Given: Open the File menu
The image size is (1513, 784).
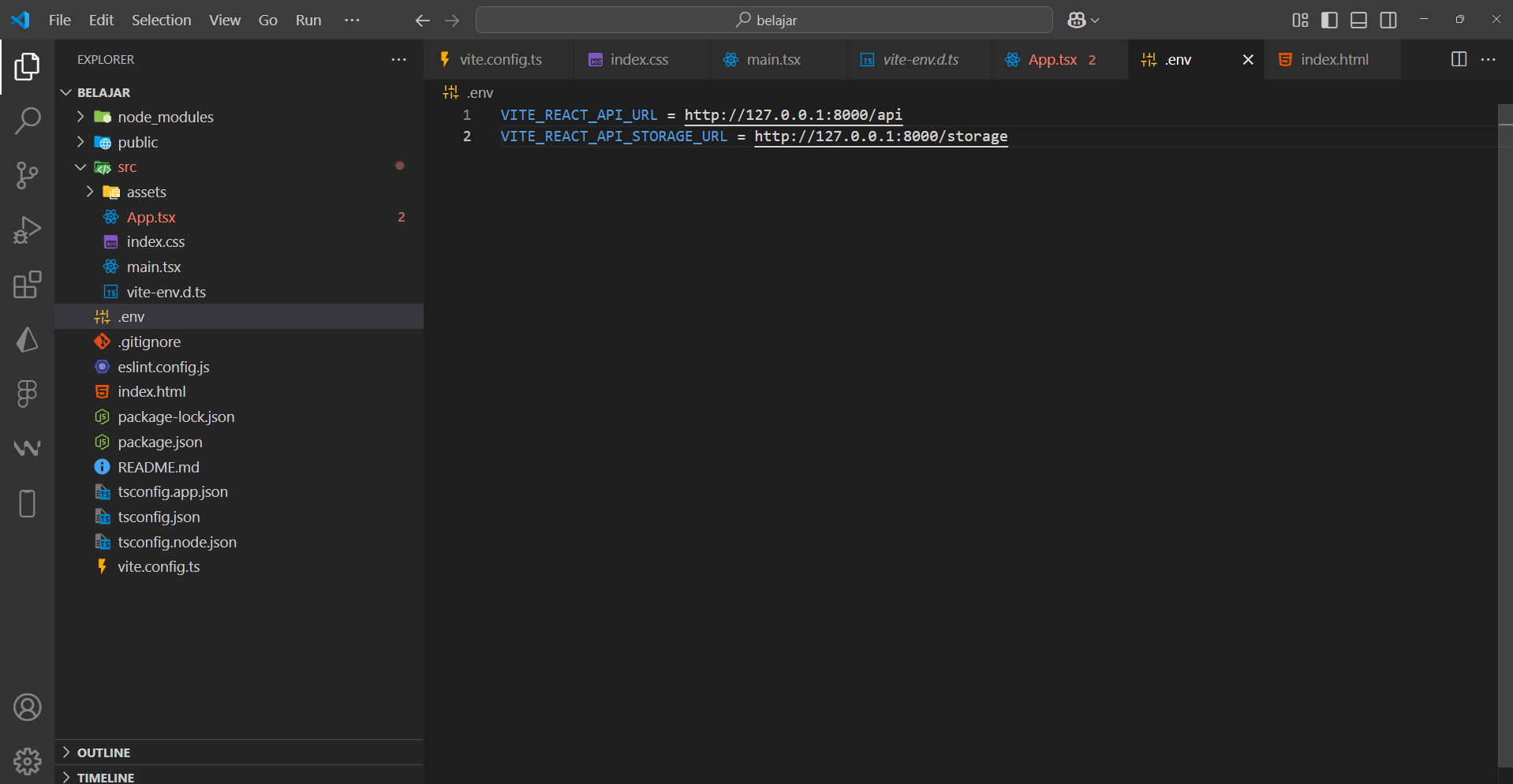Looking at the screenshot, I should (60, 21).
